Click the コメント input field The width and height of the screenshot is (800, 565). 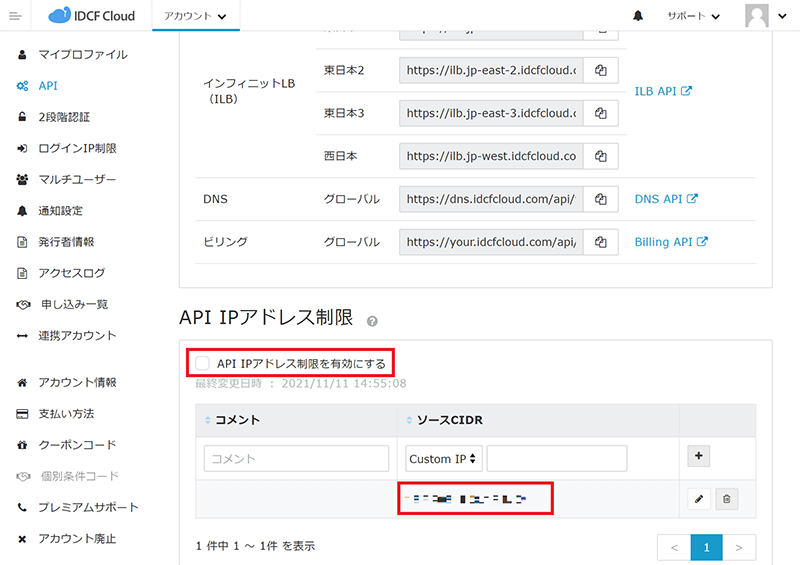pos(296,459)
